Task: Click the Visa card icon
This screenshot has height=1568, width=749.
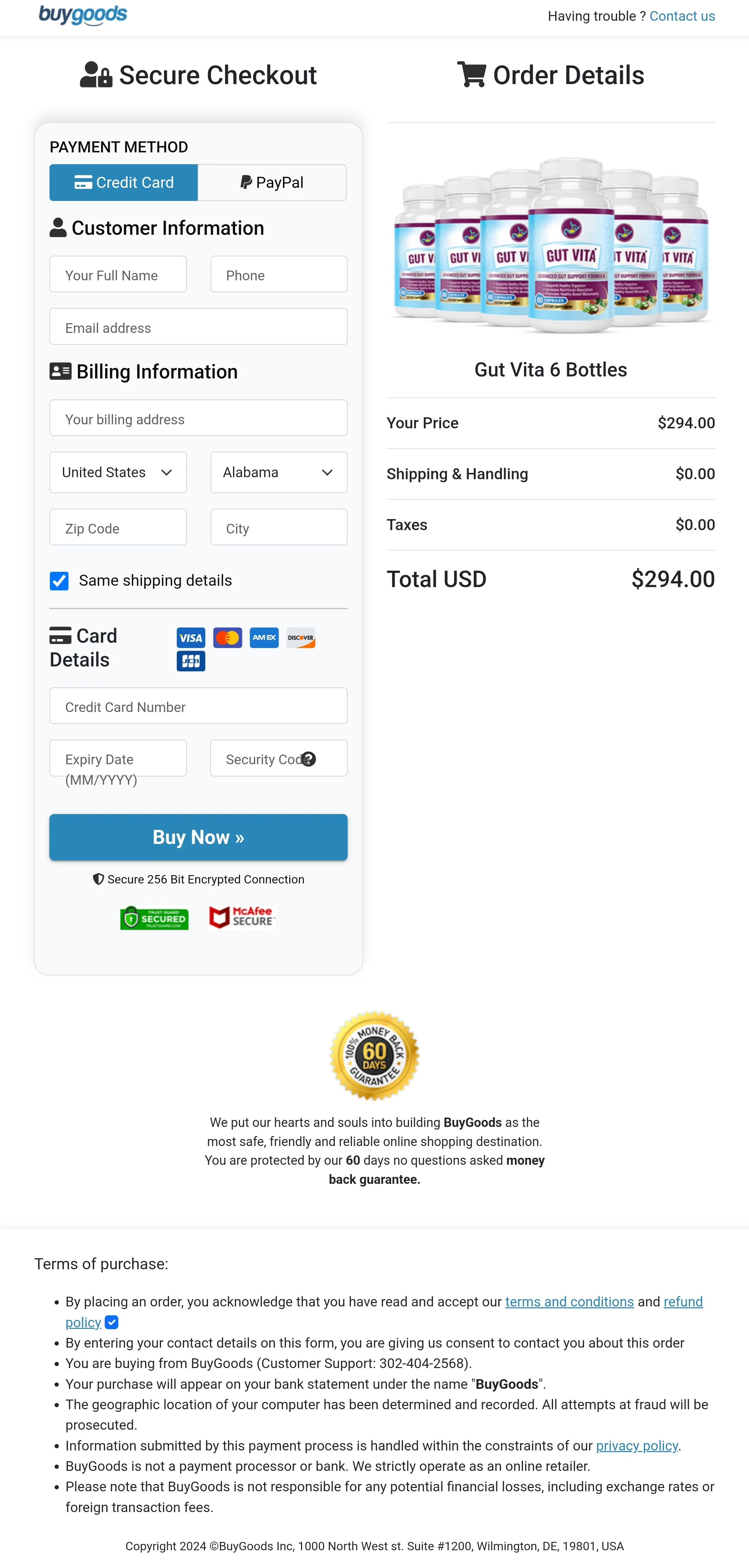Action: coord(191,637)
